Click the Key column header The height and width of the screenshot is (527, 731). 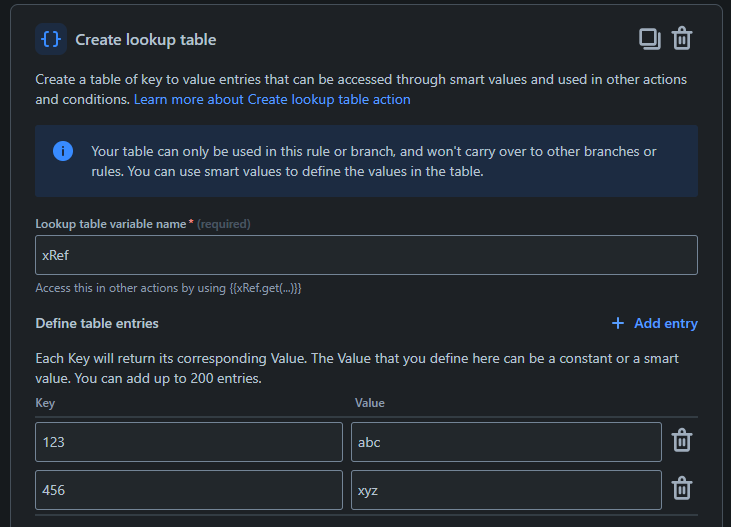pos(45,403)
